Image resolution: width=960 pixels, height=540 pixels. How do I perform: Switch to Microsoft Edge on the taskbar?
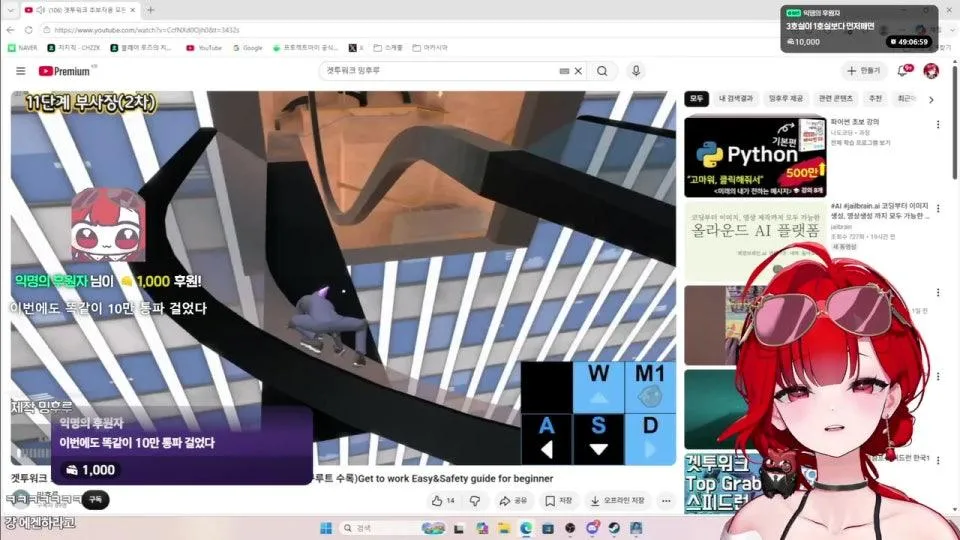pyautogui.click(x=526, y=528)
